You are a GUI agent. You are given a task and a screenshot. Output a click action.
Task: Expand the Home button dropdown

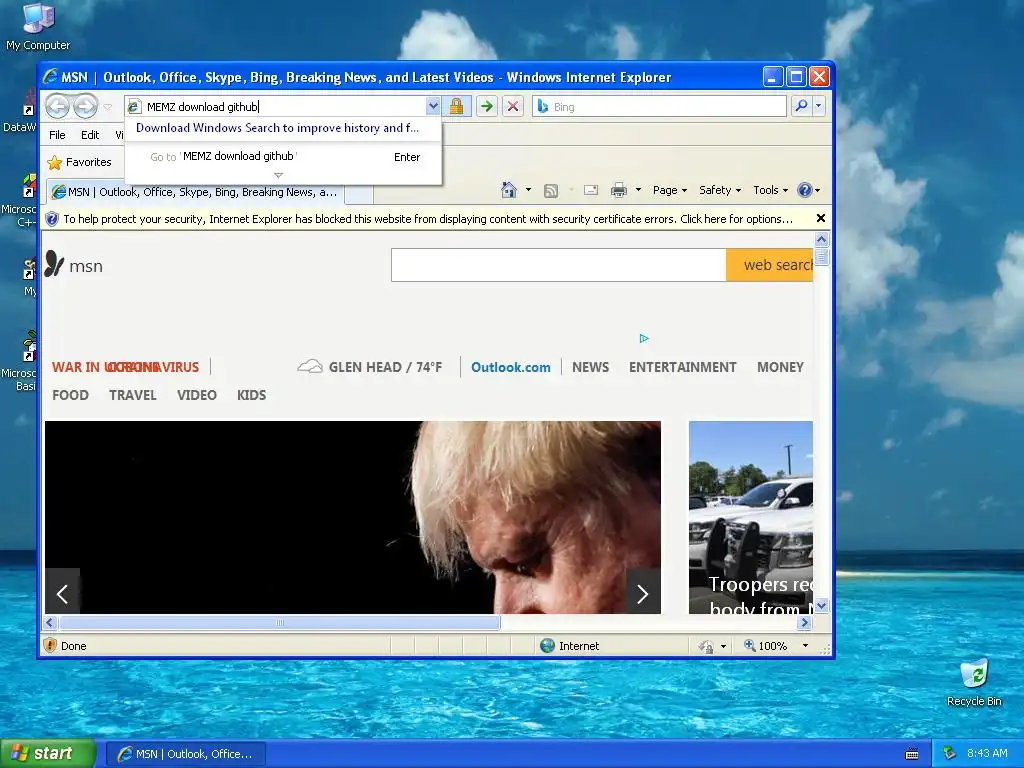pos(528,190)
